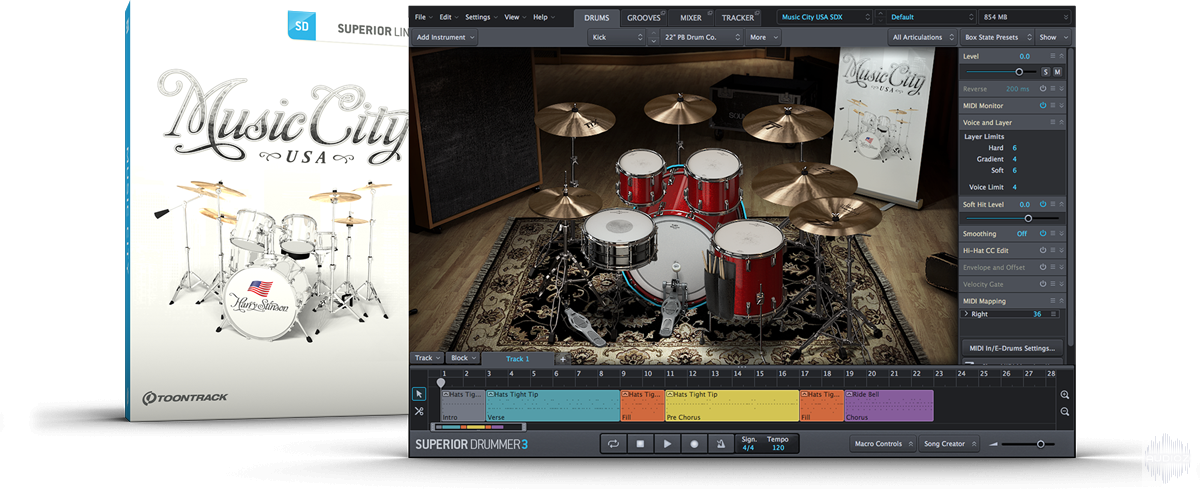Open the 22" PB Drum Co. dropdown
1200x493 pixels.
(x=702, y=37)
